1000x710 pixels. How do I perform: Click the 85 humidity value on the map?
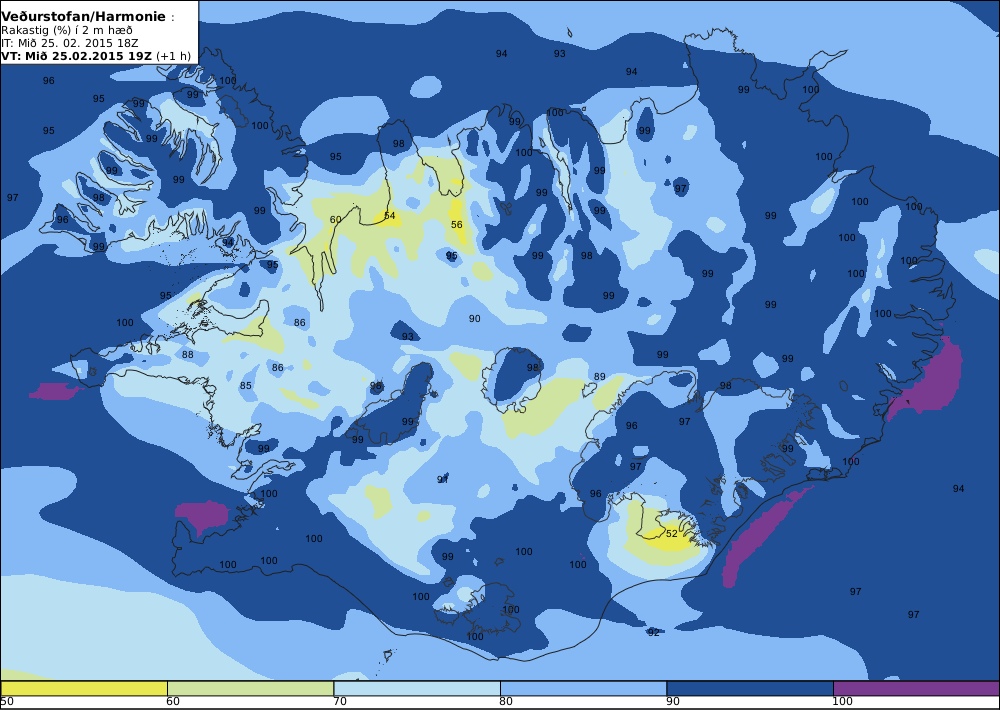[246, 385]
